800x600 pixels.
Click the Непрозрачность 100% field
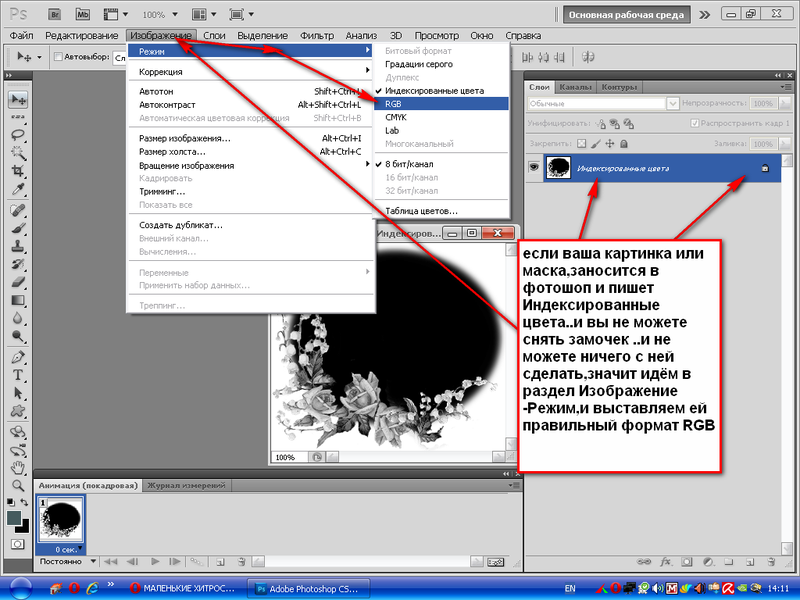click(763, 104)
